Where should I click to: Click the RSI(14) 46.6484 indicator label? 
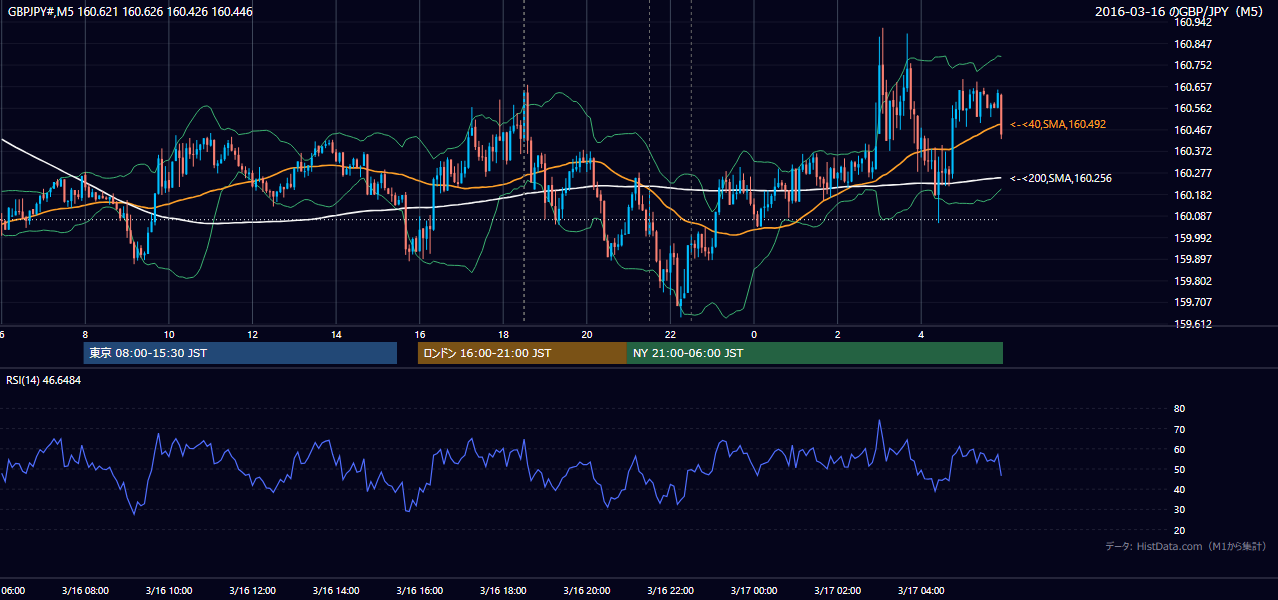pyautogui.click(x=44, y=380)
